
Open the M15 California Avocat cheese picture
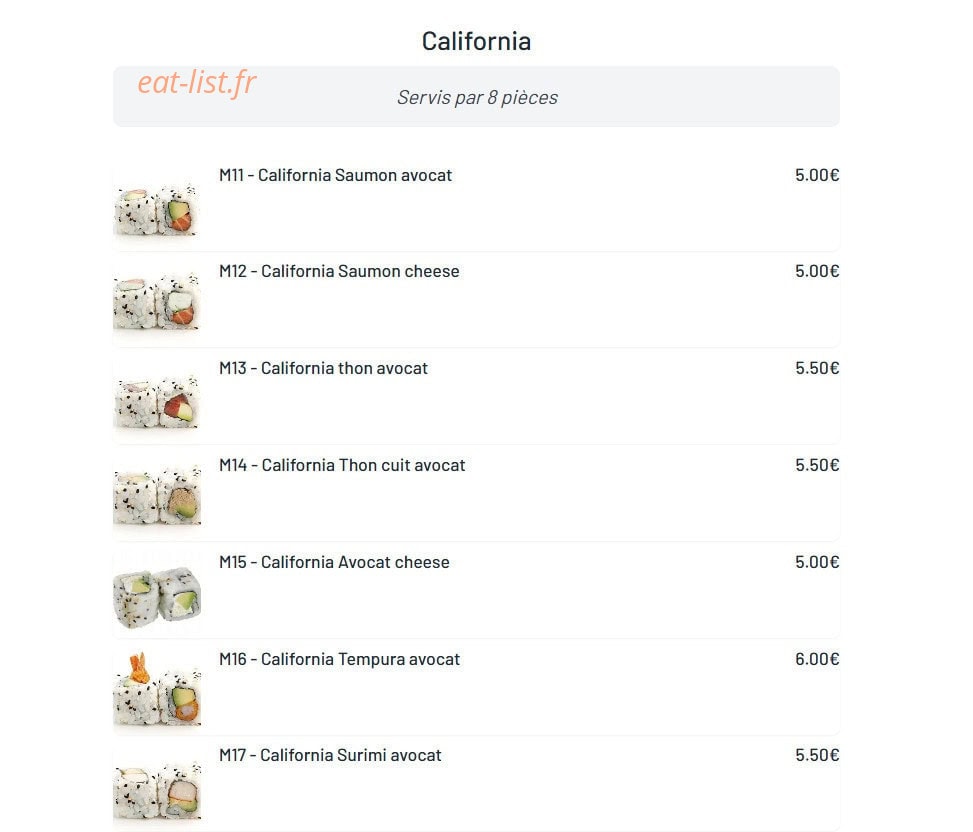157,594
